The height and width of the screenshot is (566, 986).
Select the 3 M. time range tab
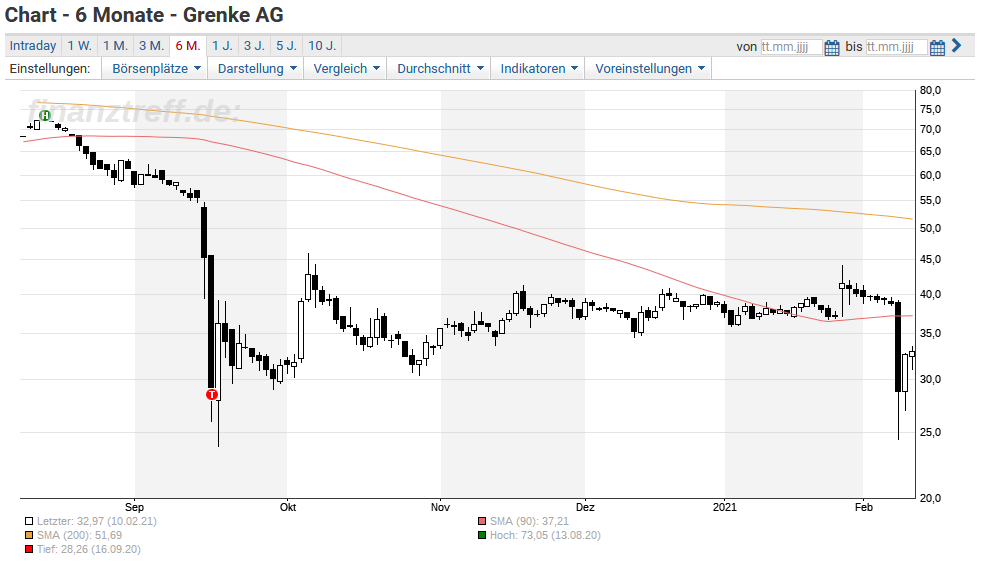tap(152, 46)
